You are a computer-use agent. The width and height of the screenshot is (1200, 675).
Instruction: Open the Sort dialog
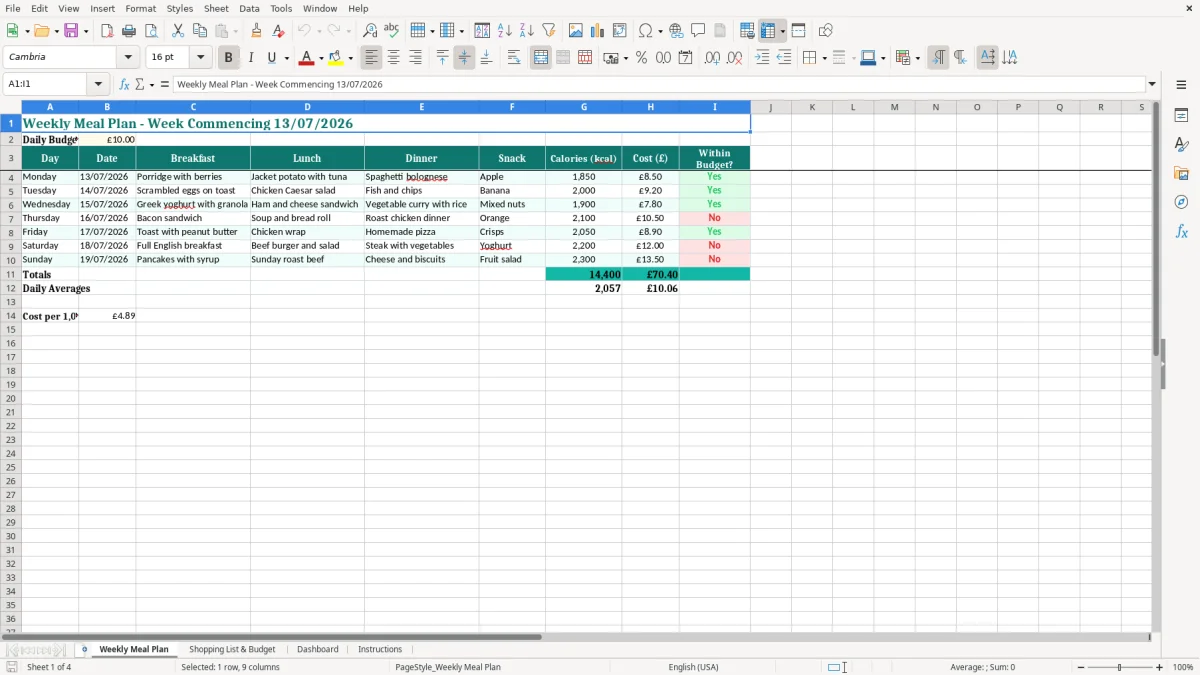(x=482, y=31)
